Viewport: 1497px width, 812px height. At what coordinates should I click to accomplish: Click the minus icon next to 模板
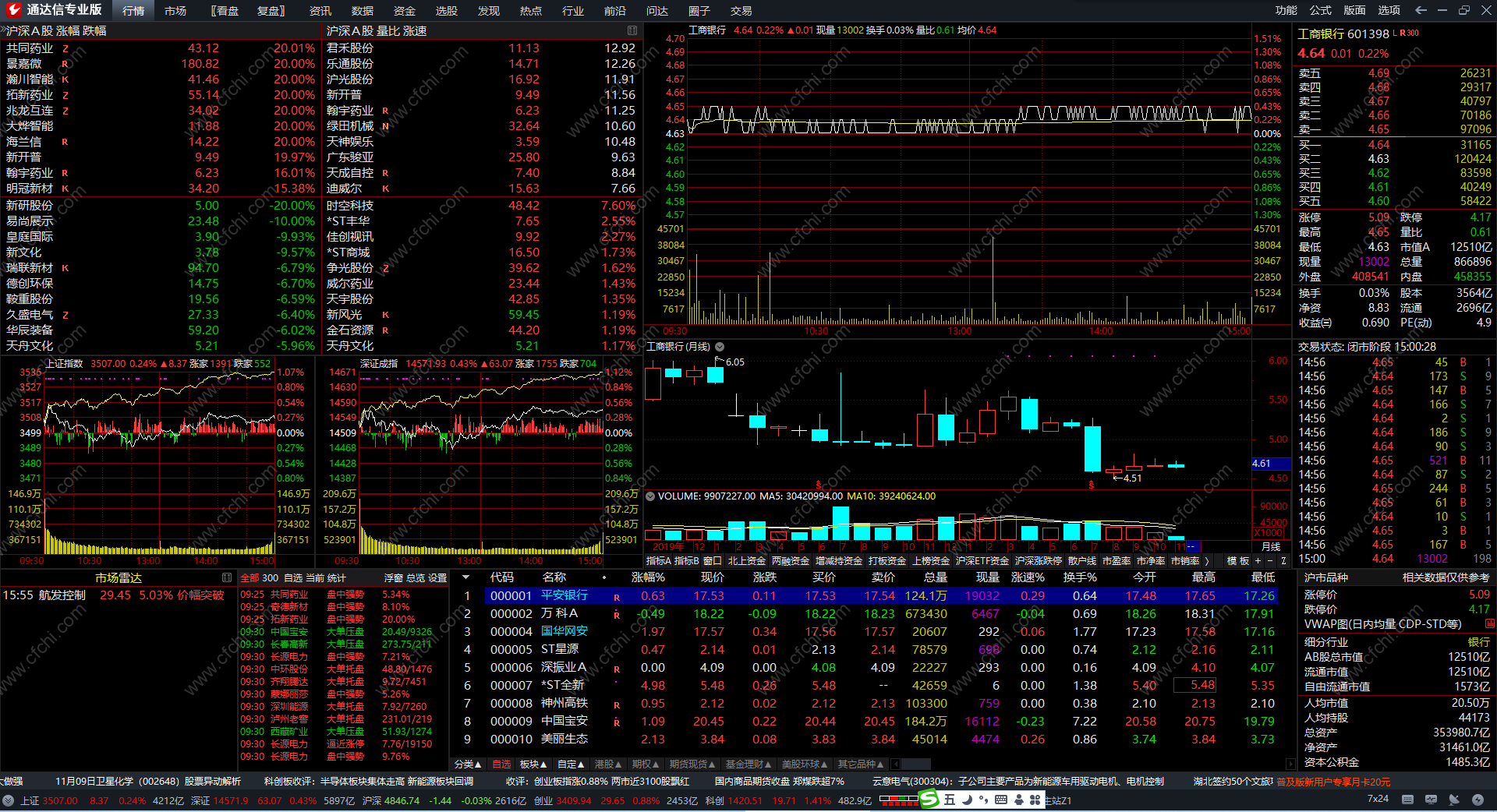[1270, 561]
